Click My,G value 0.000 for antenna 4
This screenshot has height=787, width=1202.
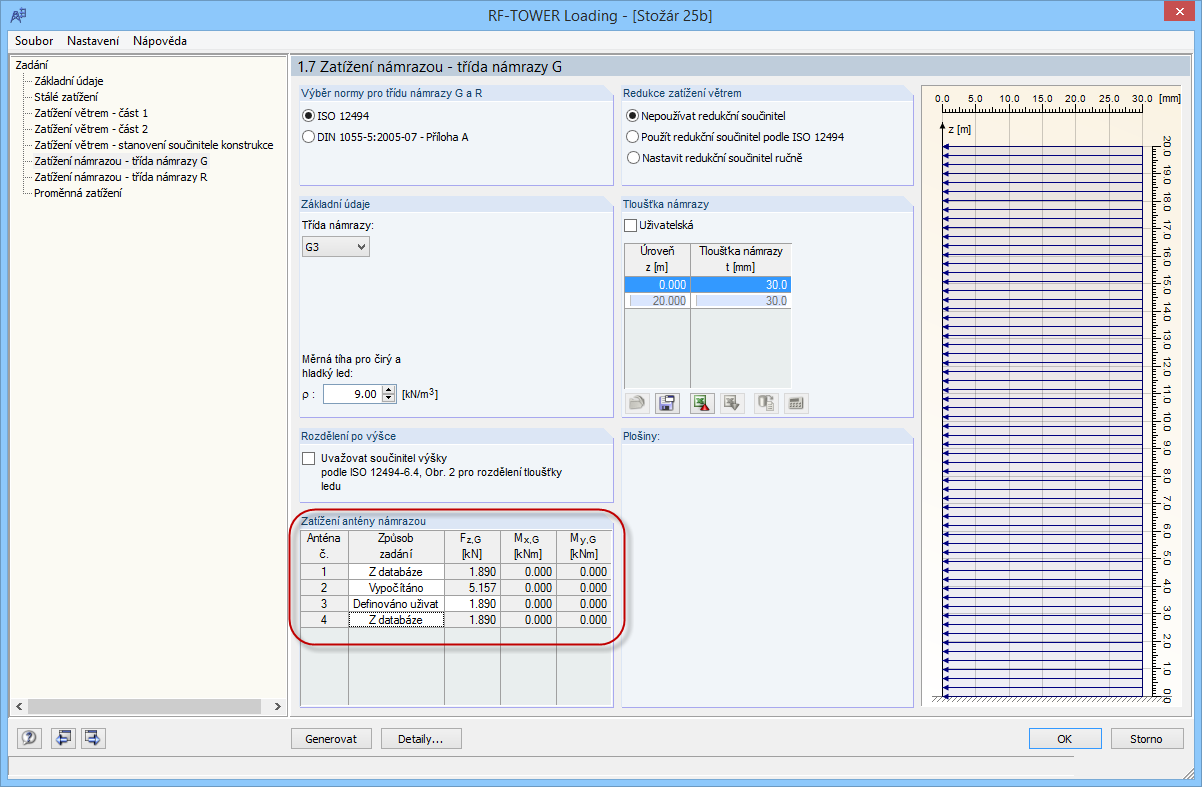click(584, 620)
